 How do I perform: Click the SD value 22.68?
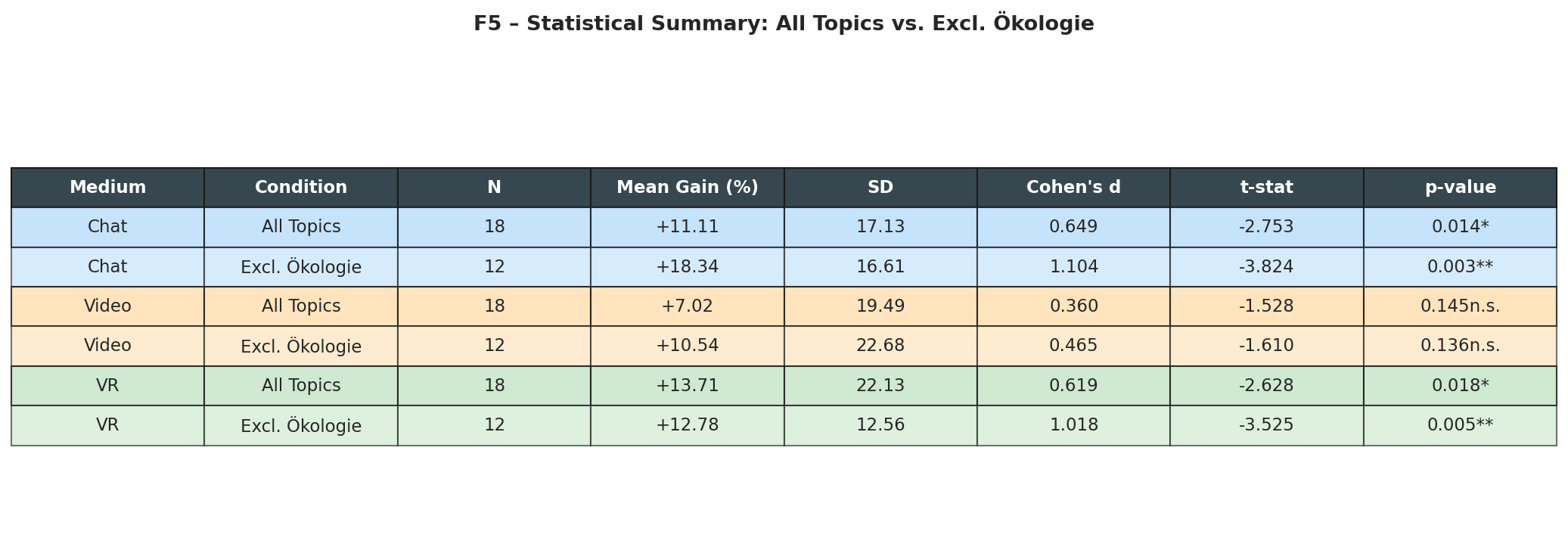pos(880,346)
